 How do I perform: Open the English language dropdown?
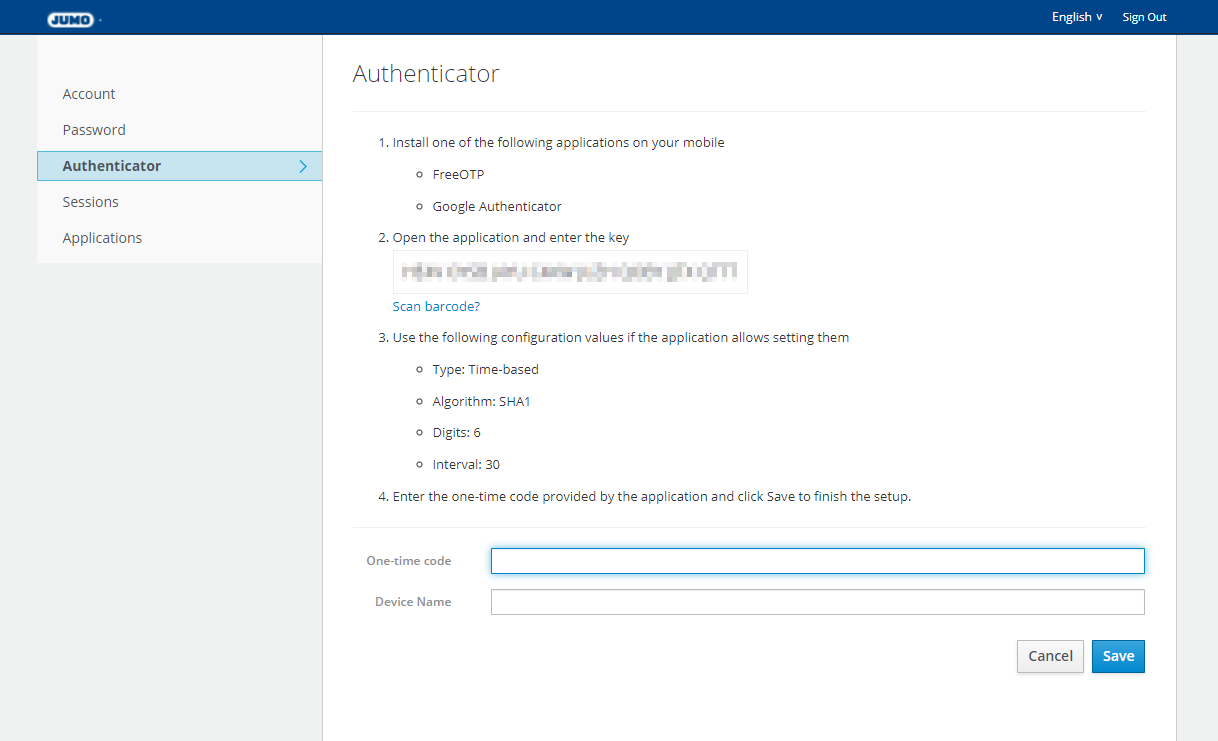point(1076,17)
